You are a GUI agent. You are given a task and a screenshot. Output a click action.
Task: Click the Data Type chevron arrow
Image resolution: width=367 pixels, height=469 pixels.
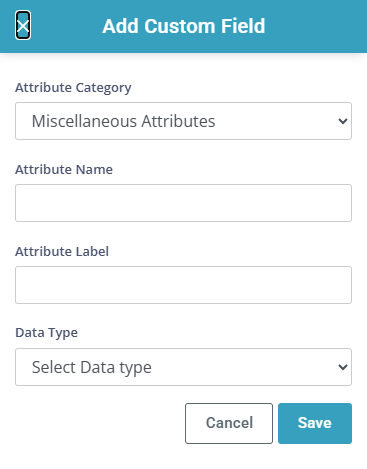click(x=343, y=367)
